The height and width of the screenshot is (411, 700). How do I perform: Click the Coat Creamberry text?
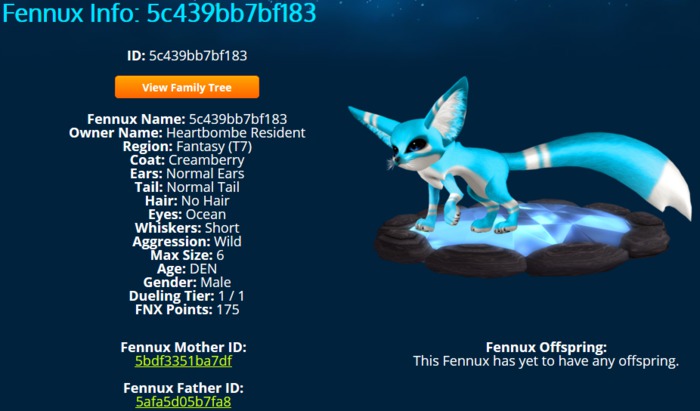click(x=187, y=160)
